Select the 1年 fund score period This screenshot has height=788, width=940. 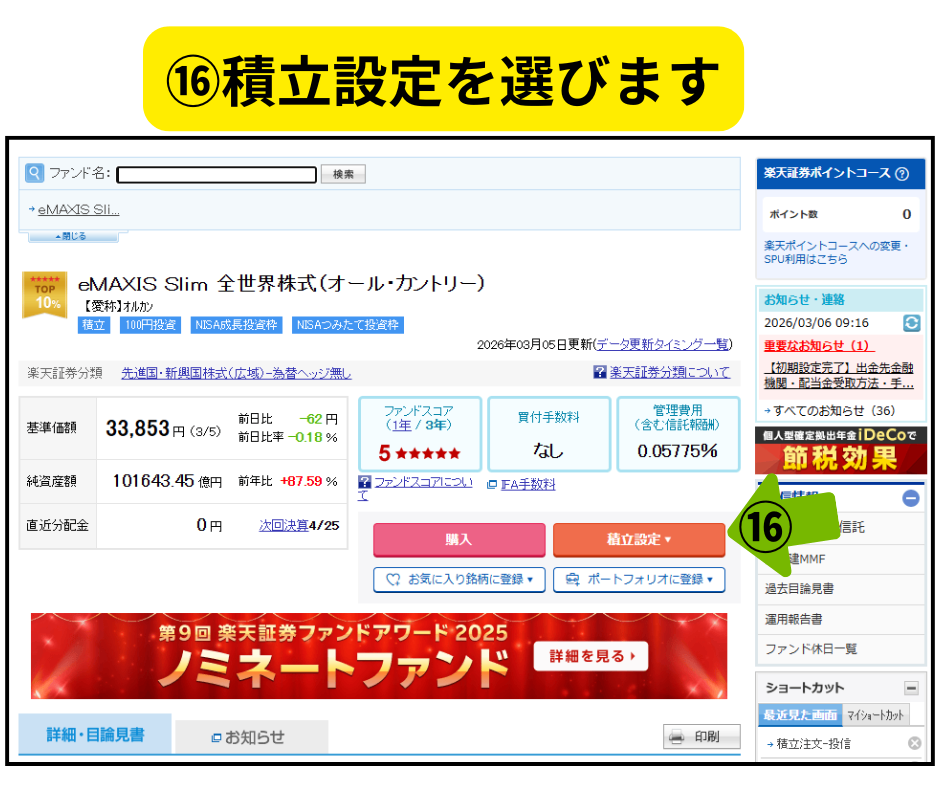pos(402,425)
